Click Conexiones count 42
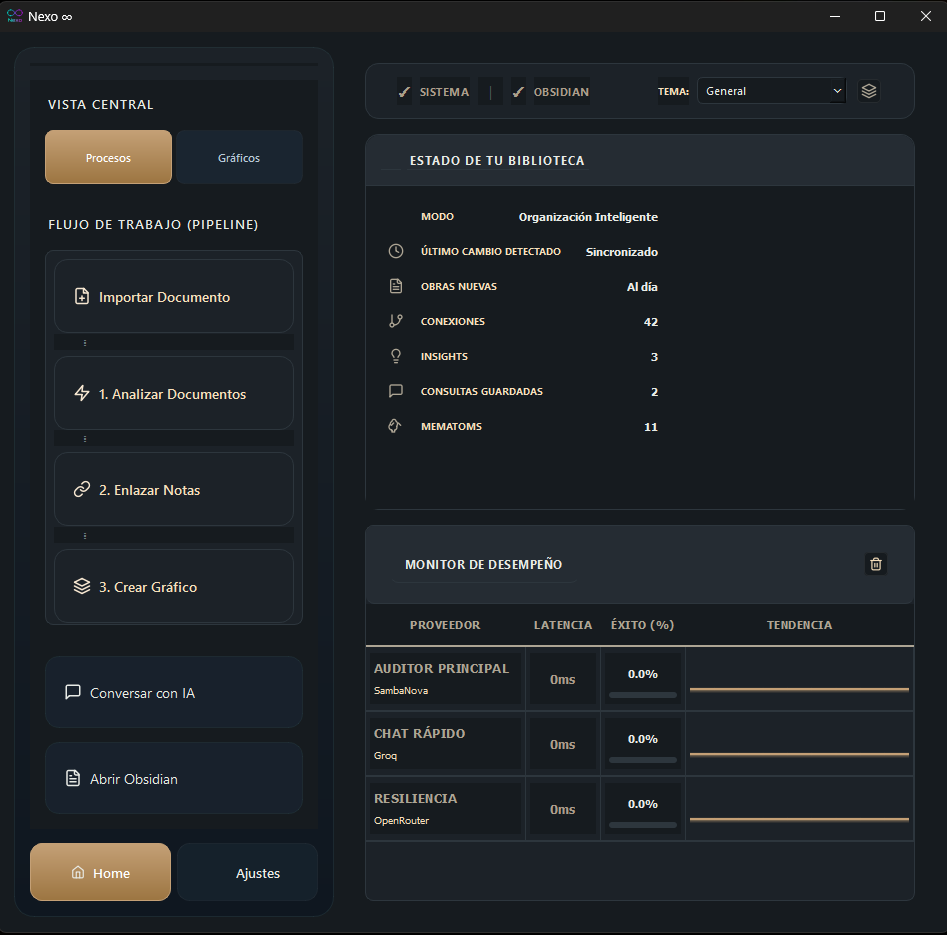Viewport: 947px width, 935px height. [x=650, y=322]
